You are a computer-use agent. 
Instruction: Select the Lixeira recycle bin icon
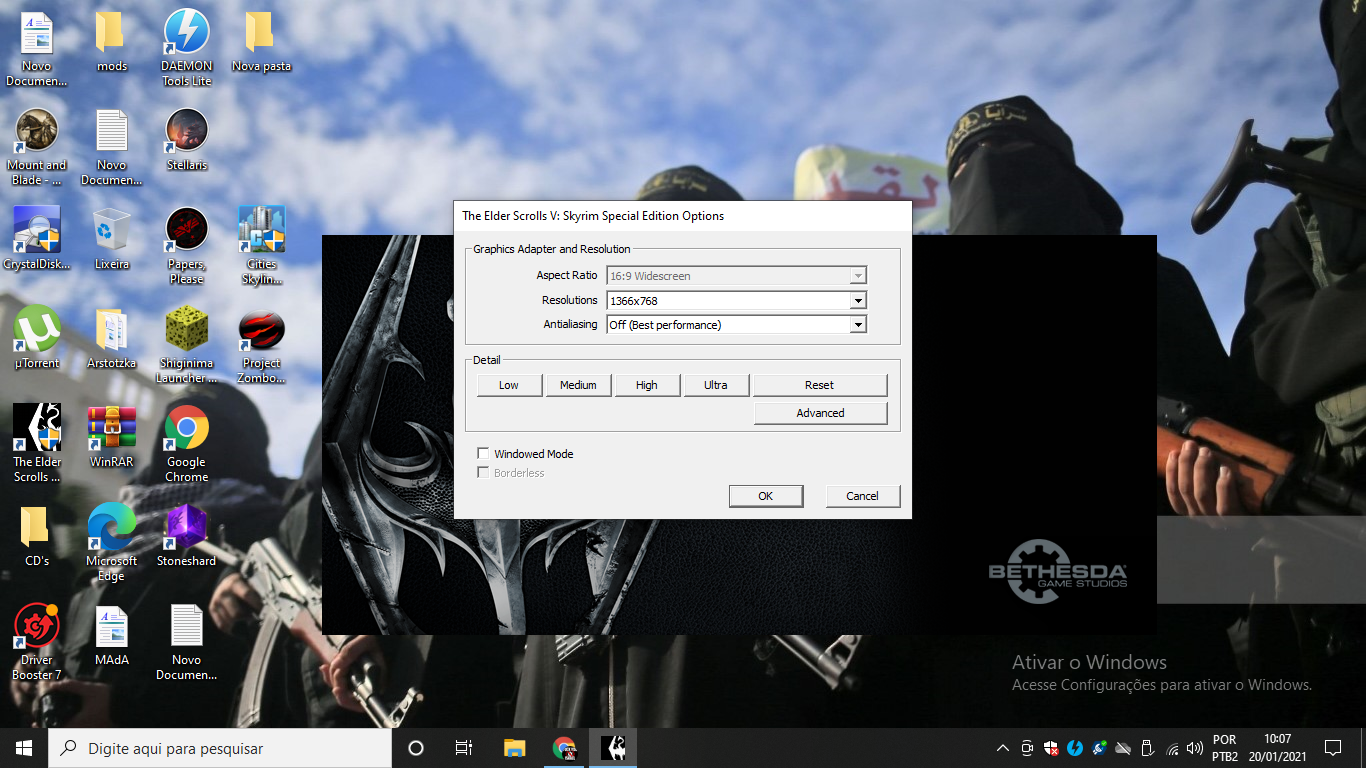[111, 240]
